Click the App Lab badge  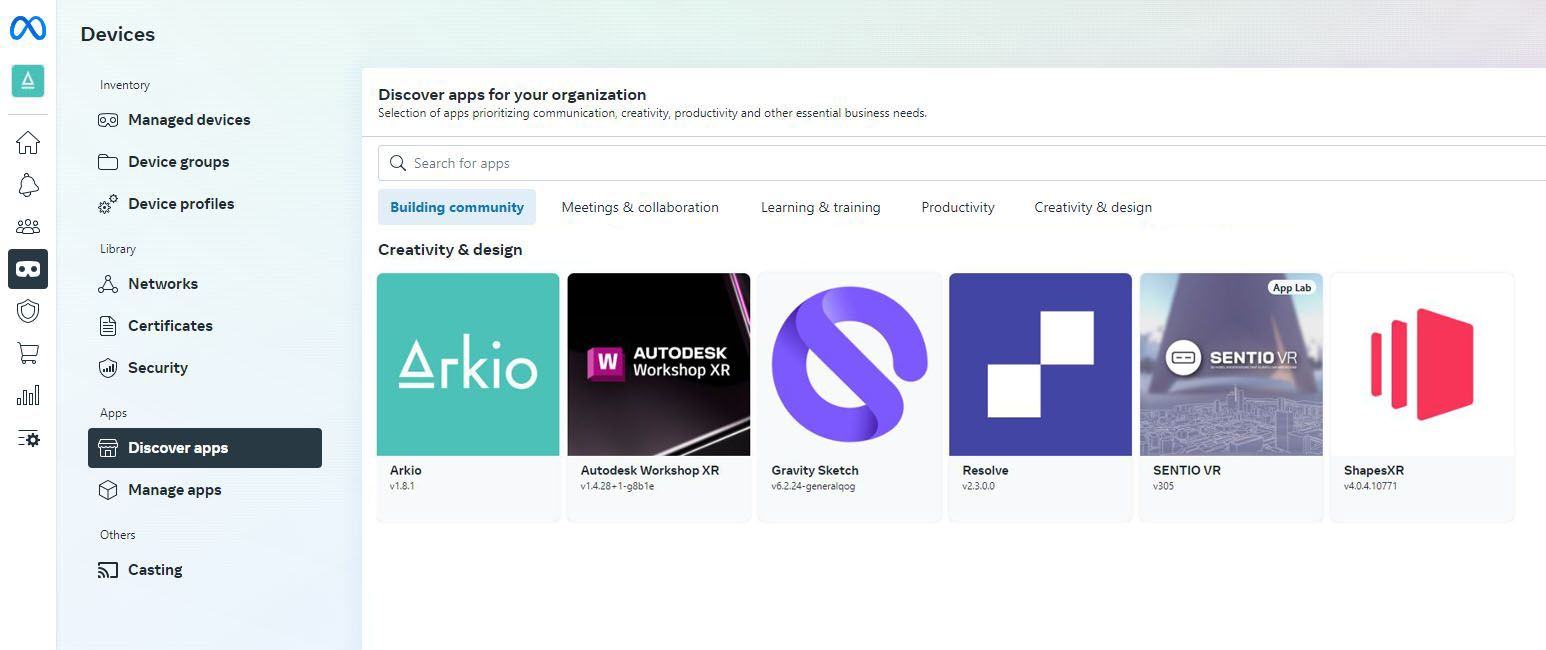point(1291,288)
